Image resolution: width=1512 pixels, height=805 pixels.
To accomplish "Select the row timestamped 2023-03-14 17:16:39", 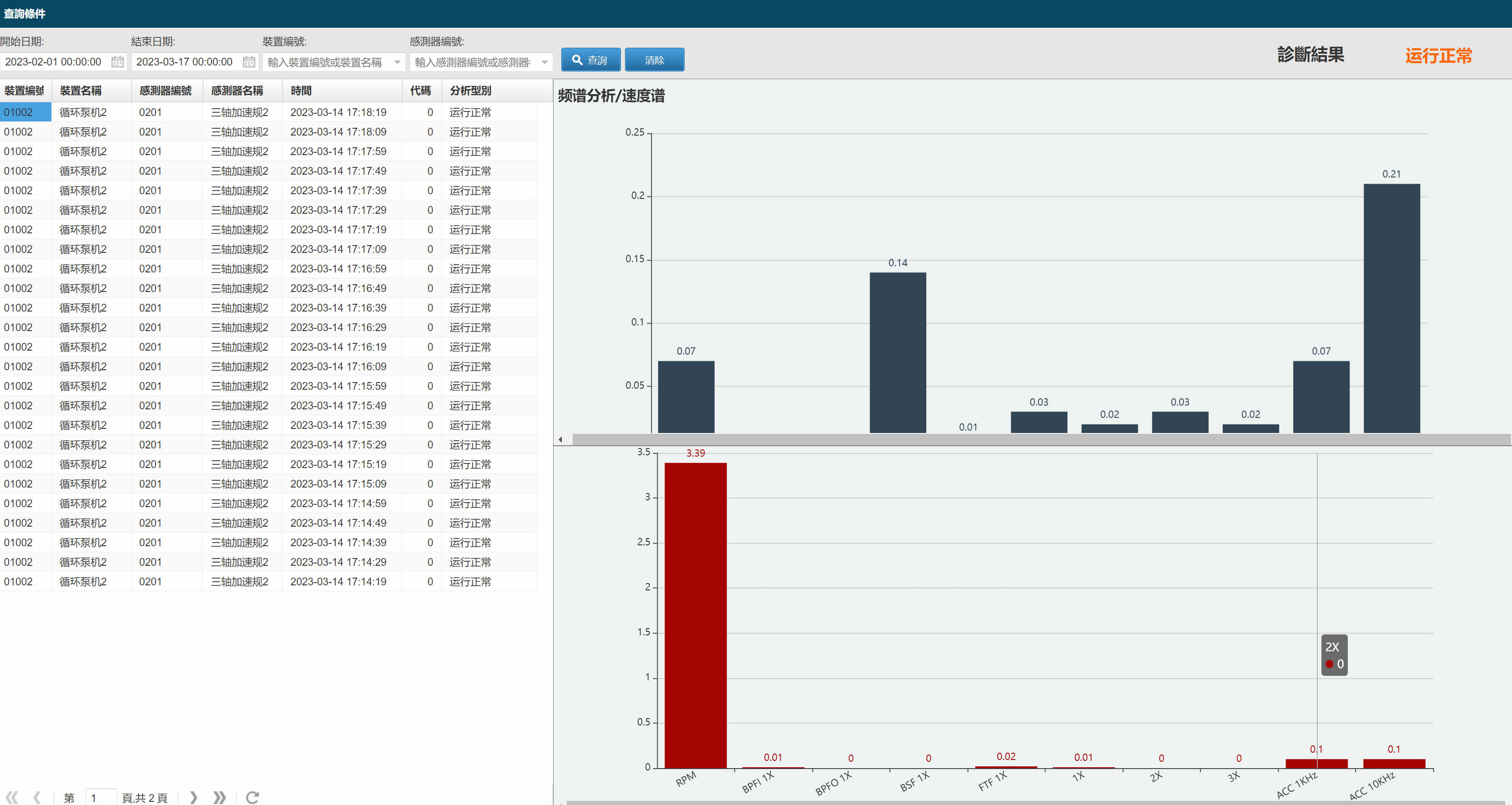I will click(x=268, y=307).
